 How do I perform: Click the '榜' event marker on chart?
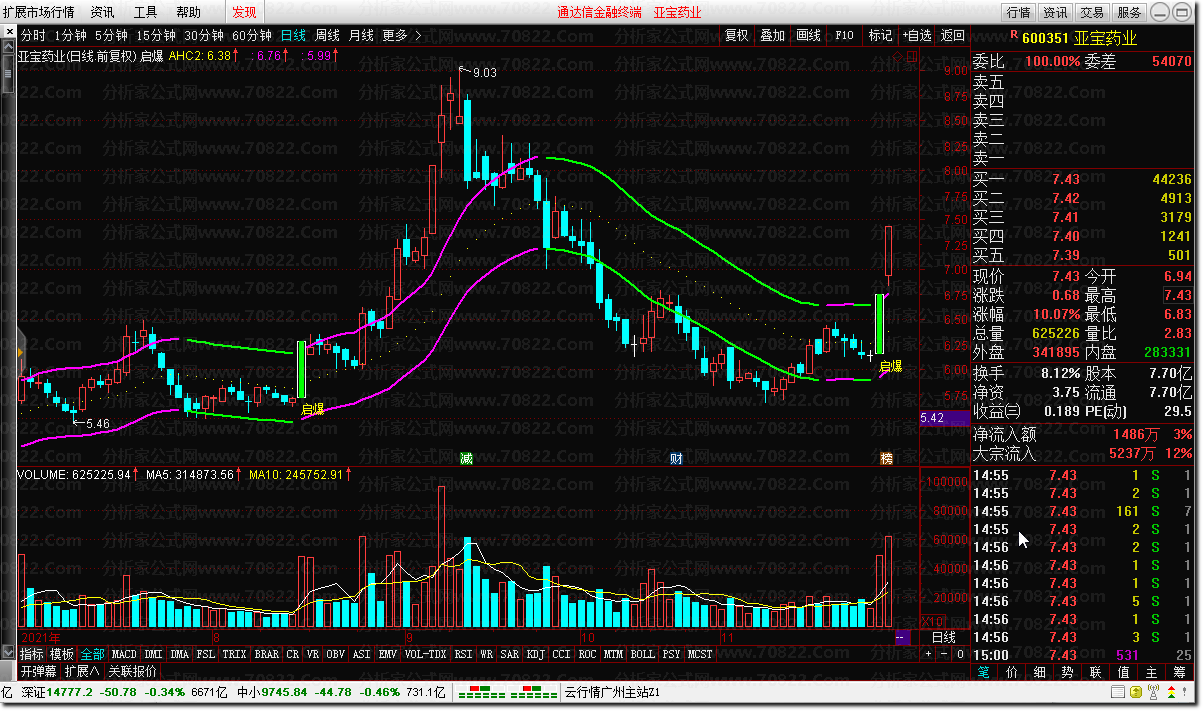click(886, 458)
